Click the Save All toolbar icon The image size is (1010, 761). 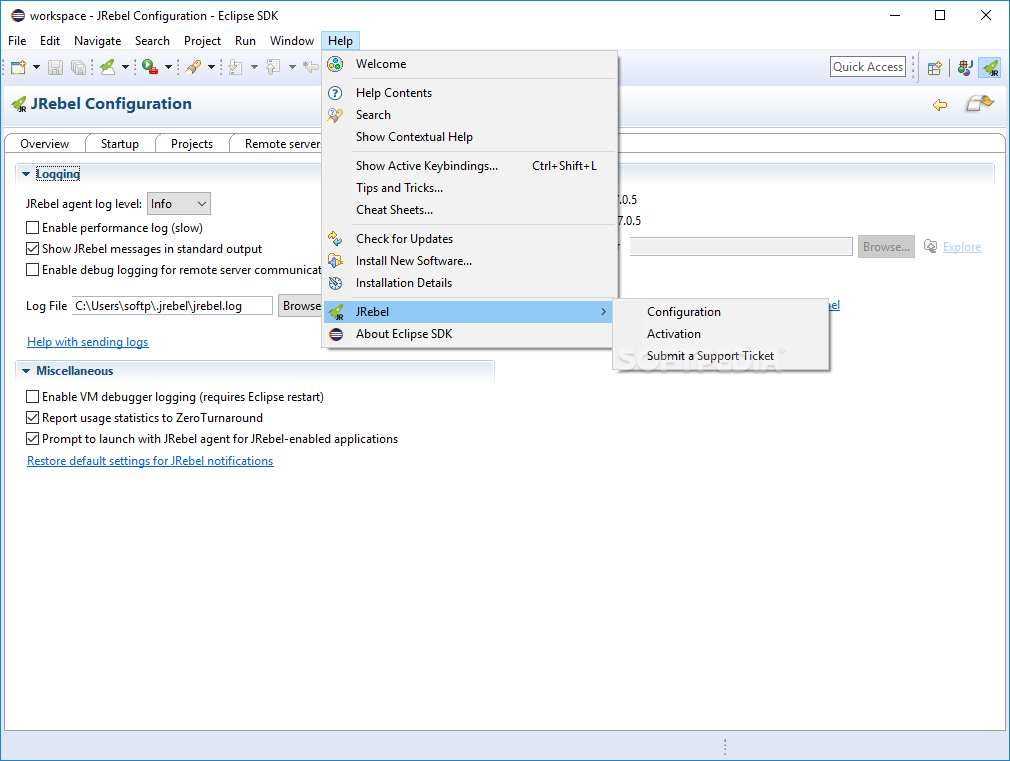click(x=79, y=67)
